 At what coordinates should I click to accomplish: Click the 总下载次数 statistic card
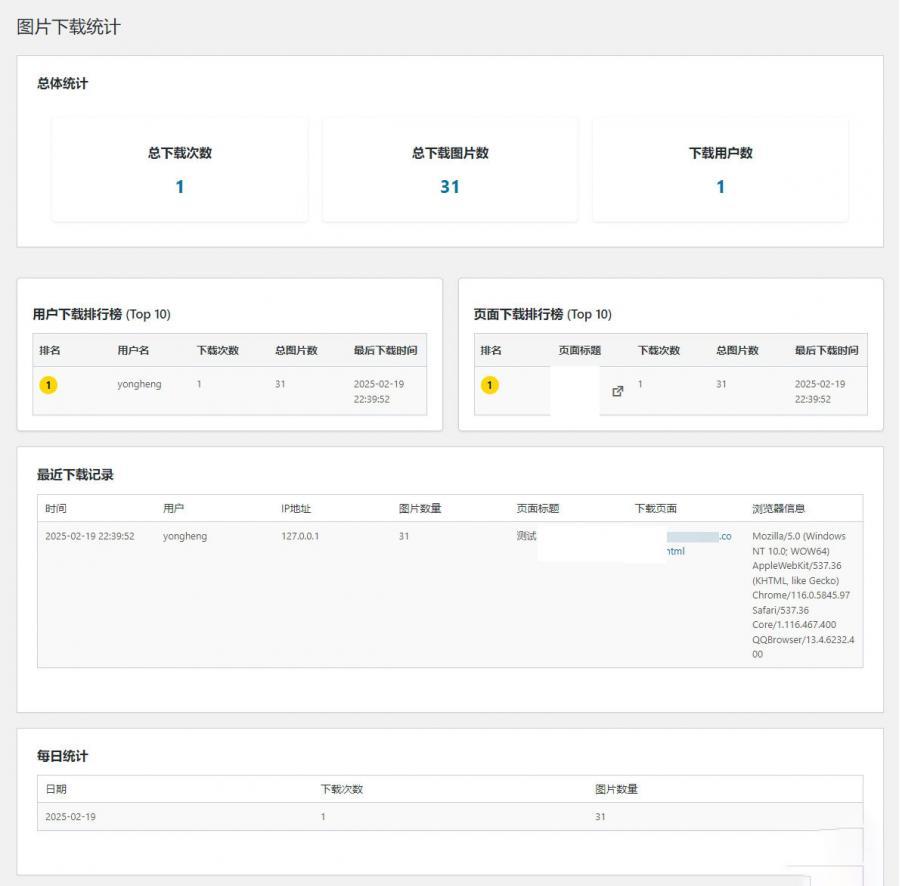180,169
